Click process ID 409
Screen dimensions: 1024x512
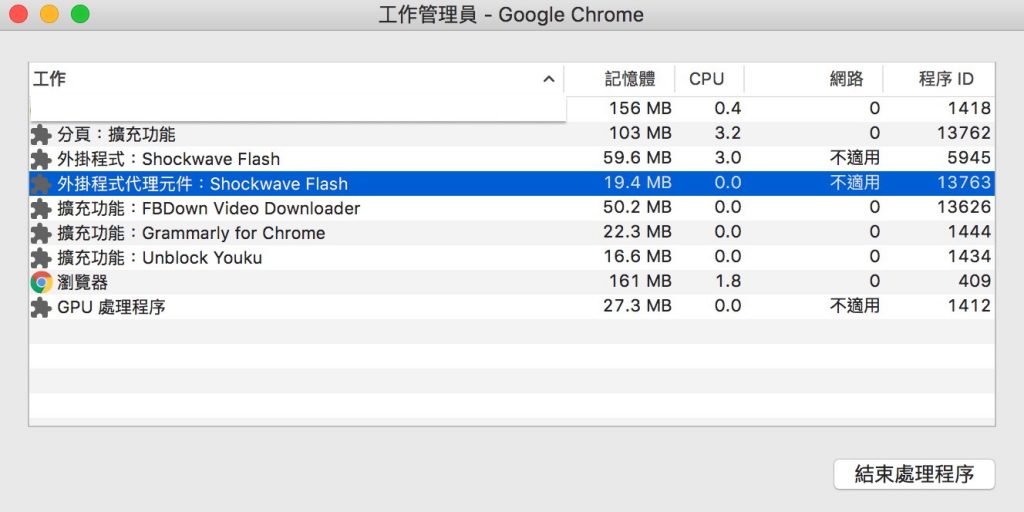click(975, 281)
